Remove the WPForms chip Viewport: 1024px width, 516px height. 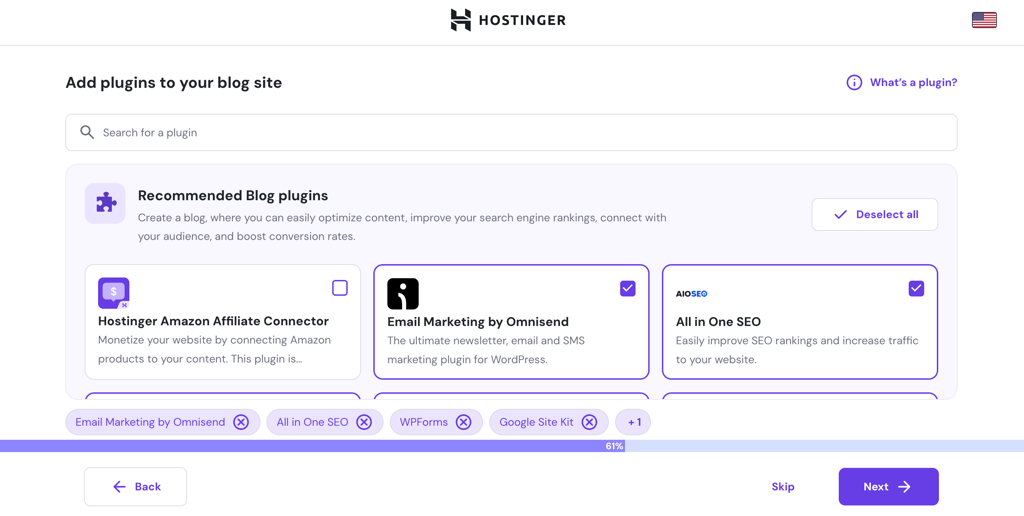pos(463,422)
